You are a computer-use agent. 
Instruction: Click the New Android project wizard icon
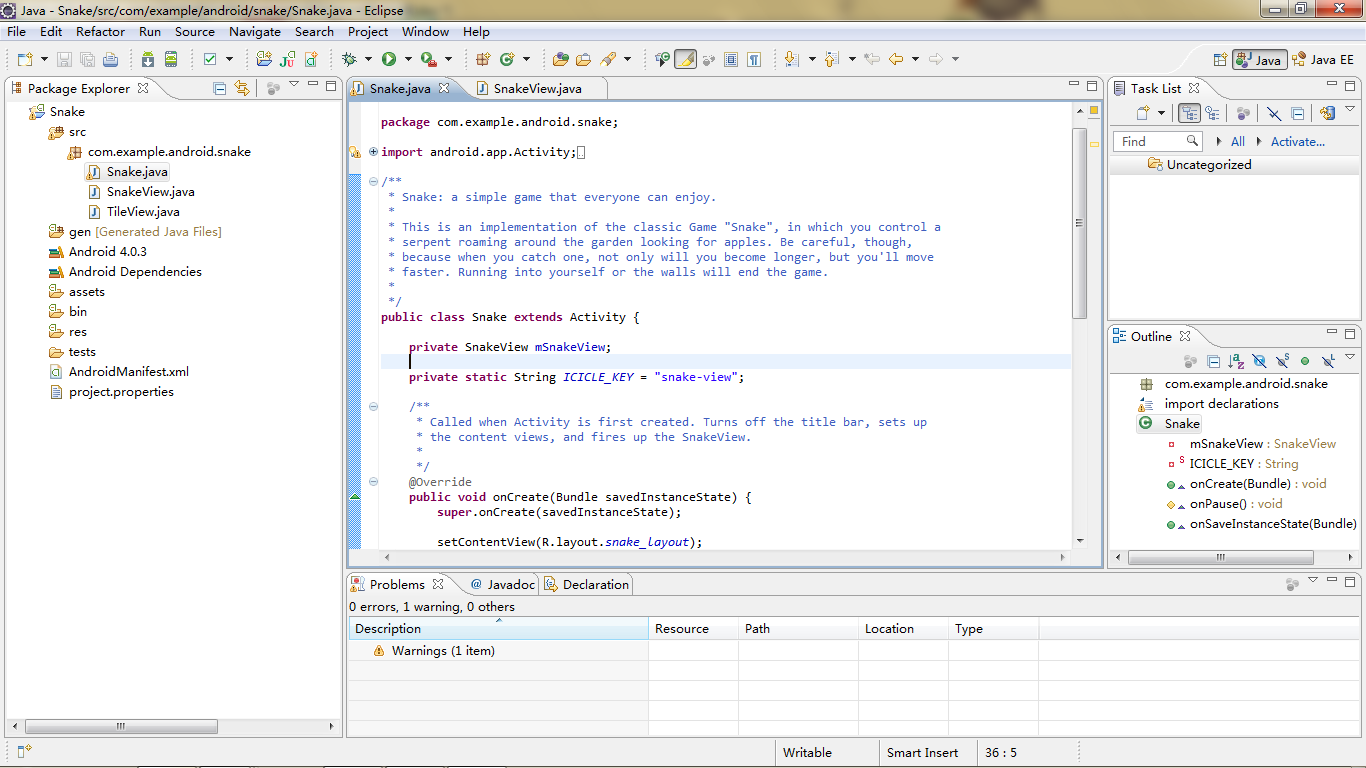266,60
